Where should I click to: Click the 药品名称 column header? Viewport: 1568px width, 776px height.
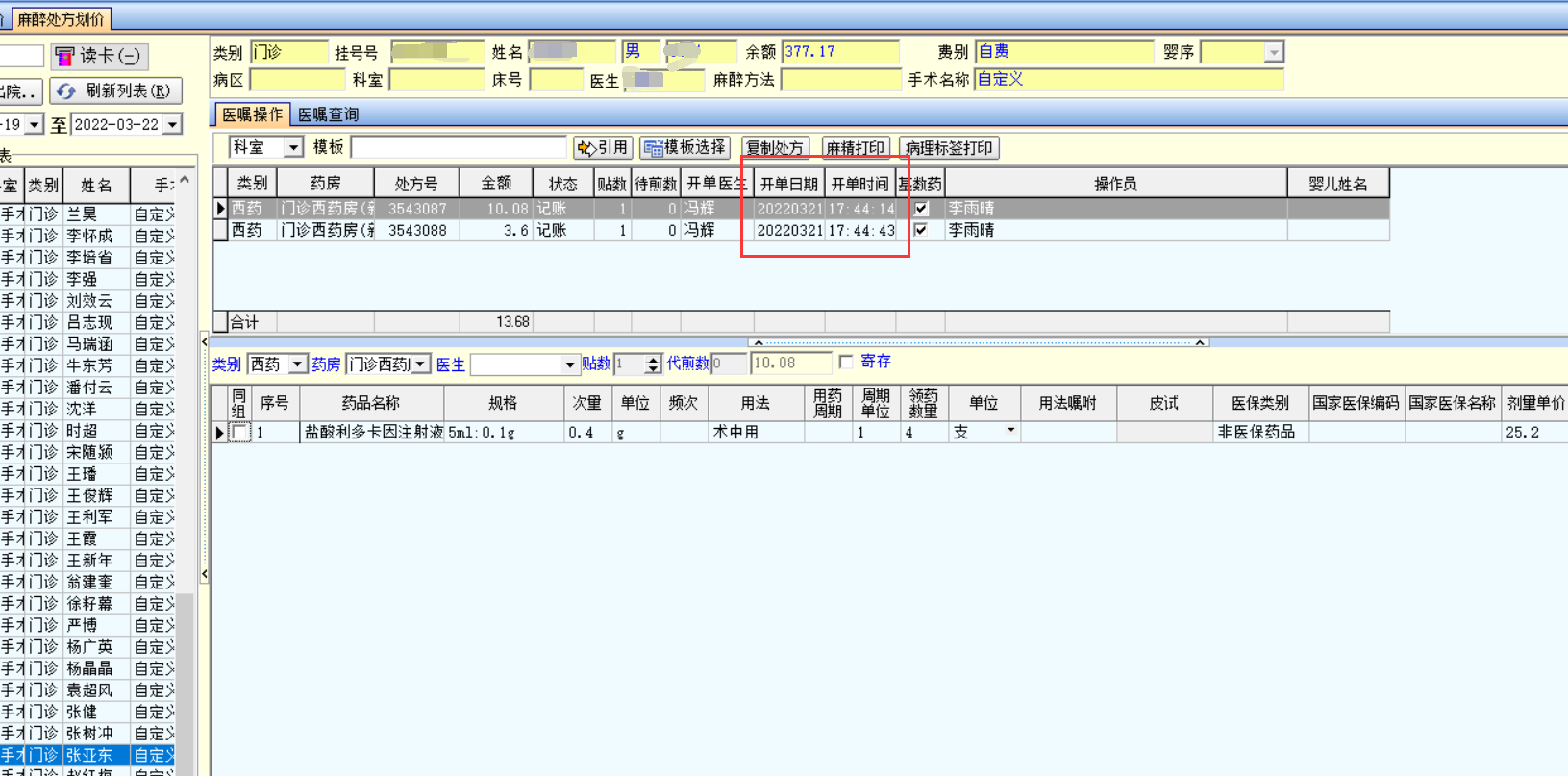(x=371, y=403)
